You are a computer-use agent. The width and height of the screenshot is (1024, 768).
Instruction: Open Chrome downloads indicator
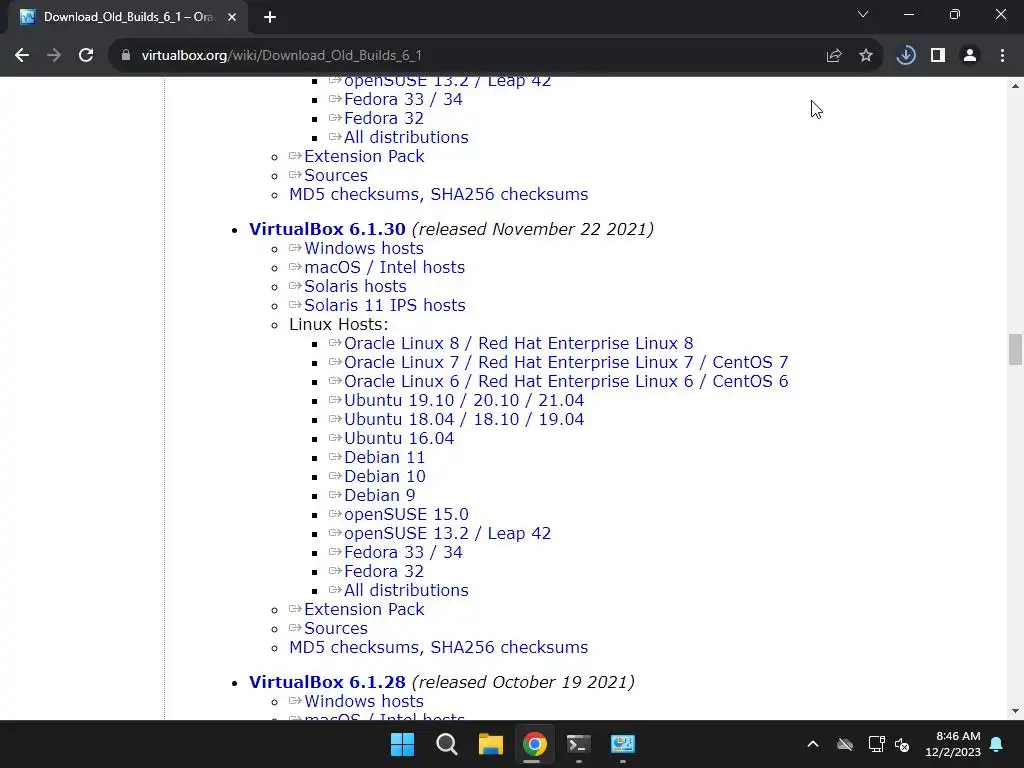click(906, 56)
